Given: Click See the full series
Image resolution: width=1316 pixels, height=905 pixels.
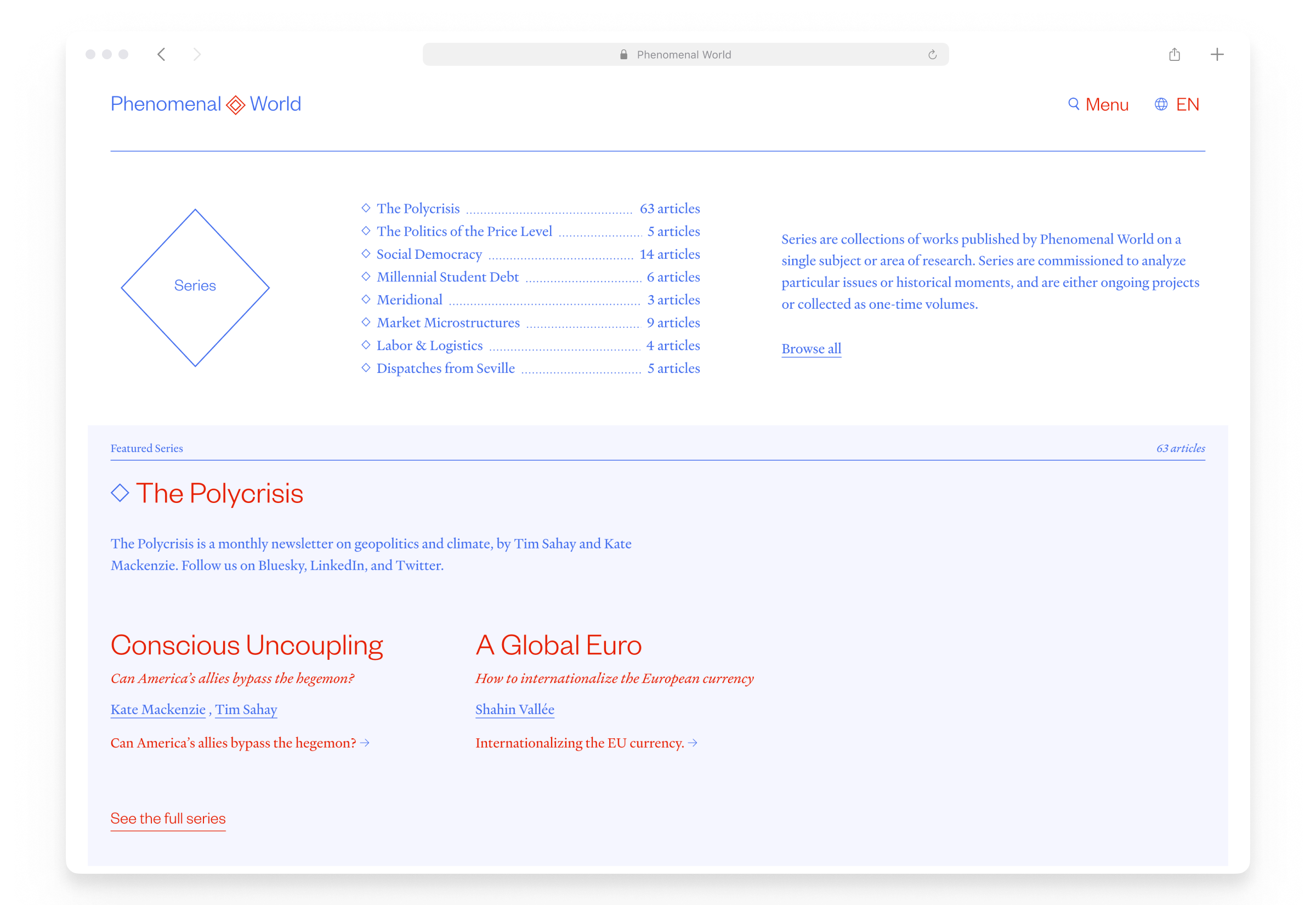Looking at the screenshot, I should click(168, 818).
